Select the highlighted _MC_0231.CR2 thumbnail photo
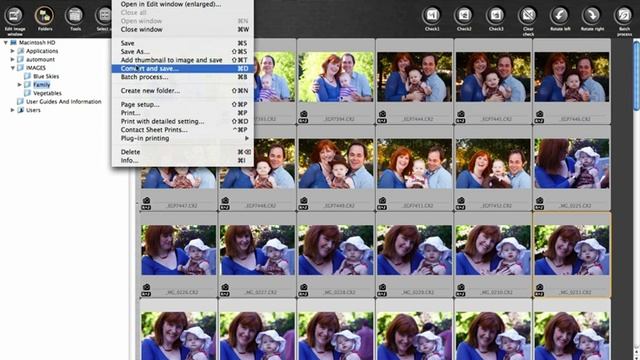This screenshot has height=360, width=640. point(572,250)
